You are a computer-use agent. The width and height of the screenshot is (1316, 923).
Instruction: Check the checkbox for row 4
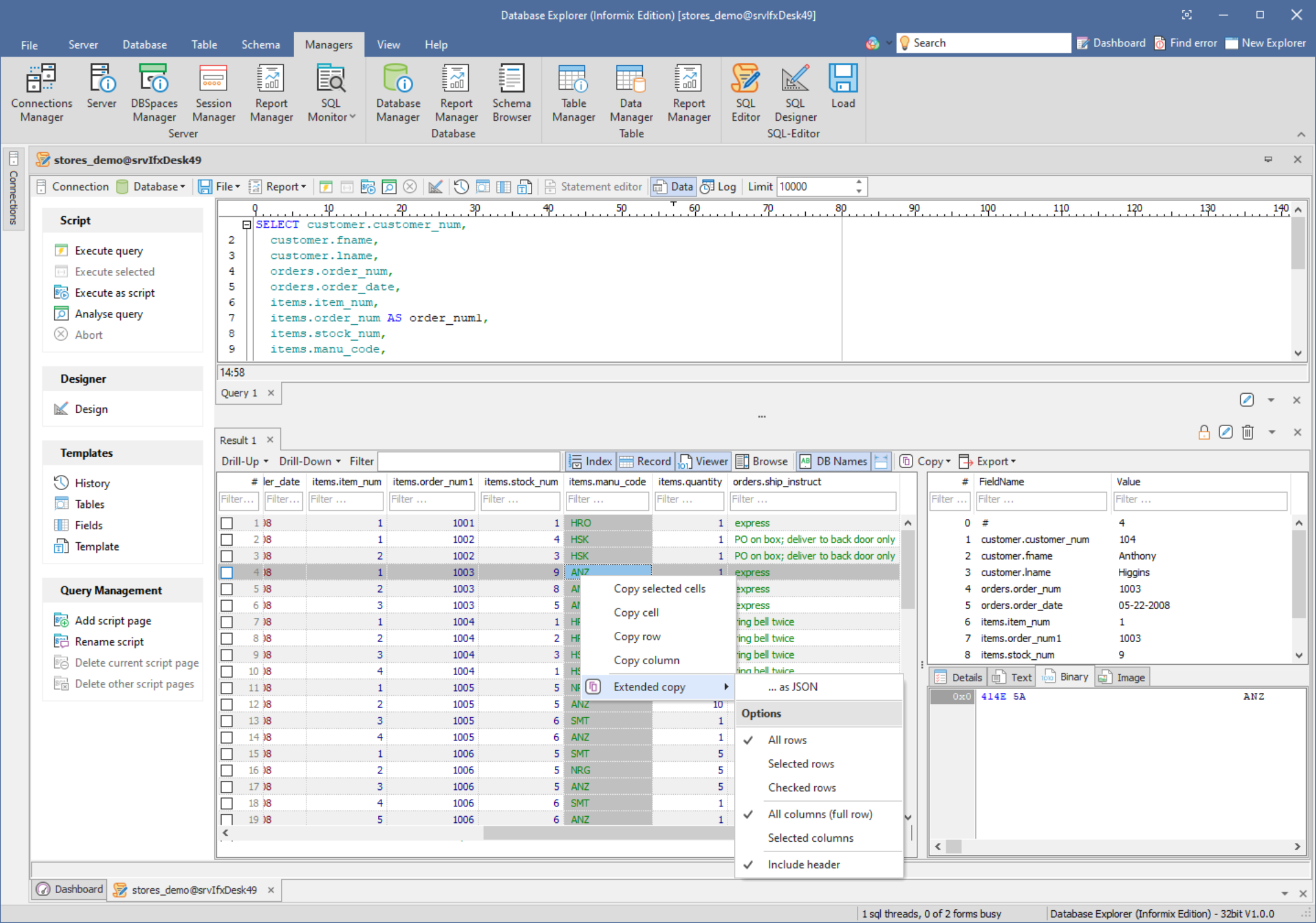(226, 573)
